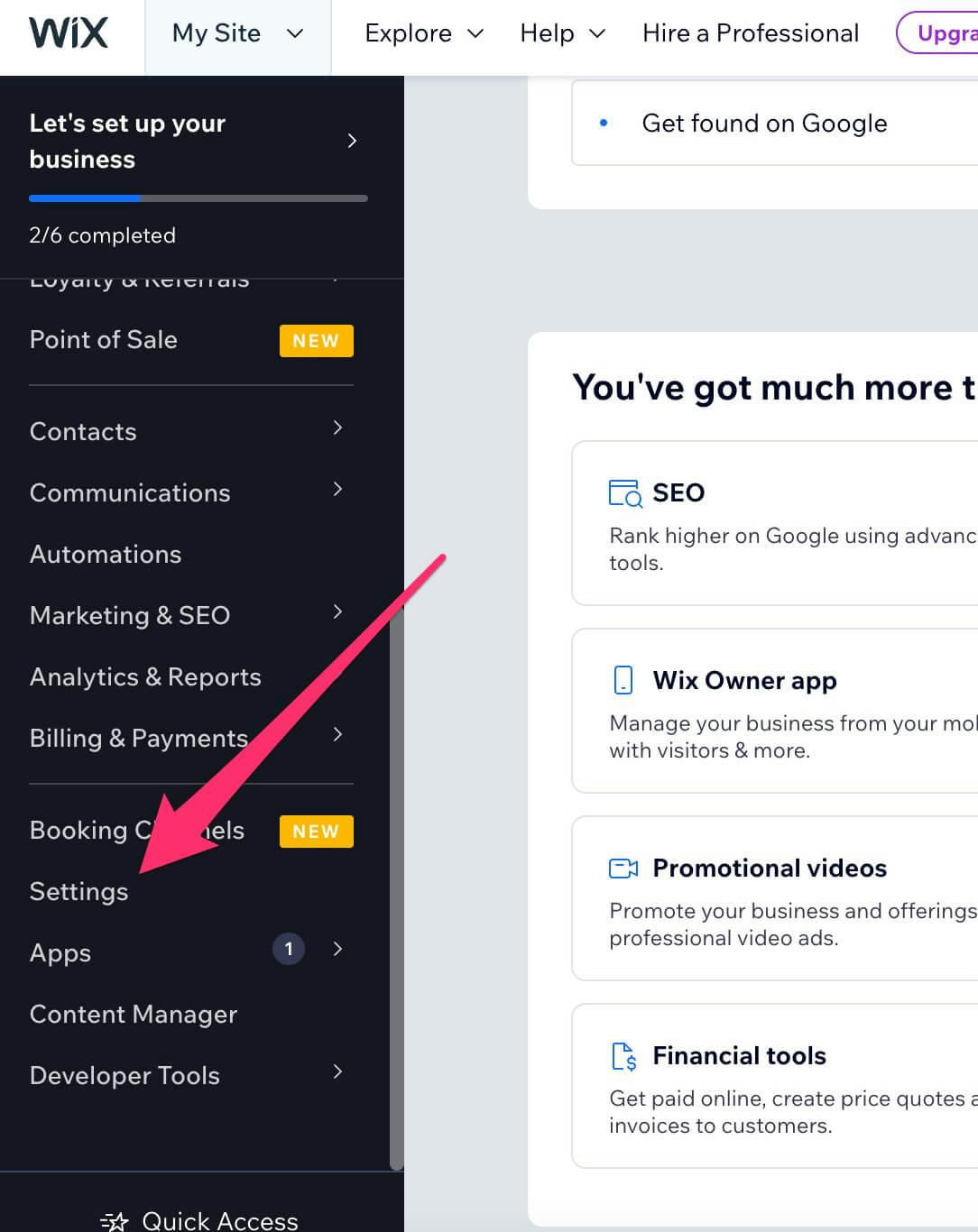This screenshot has width=978, height=1232.
Task: Click the 2/6 completed text
Action: coord(103,235)
